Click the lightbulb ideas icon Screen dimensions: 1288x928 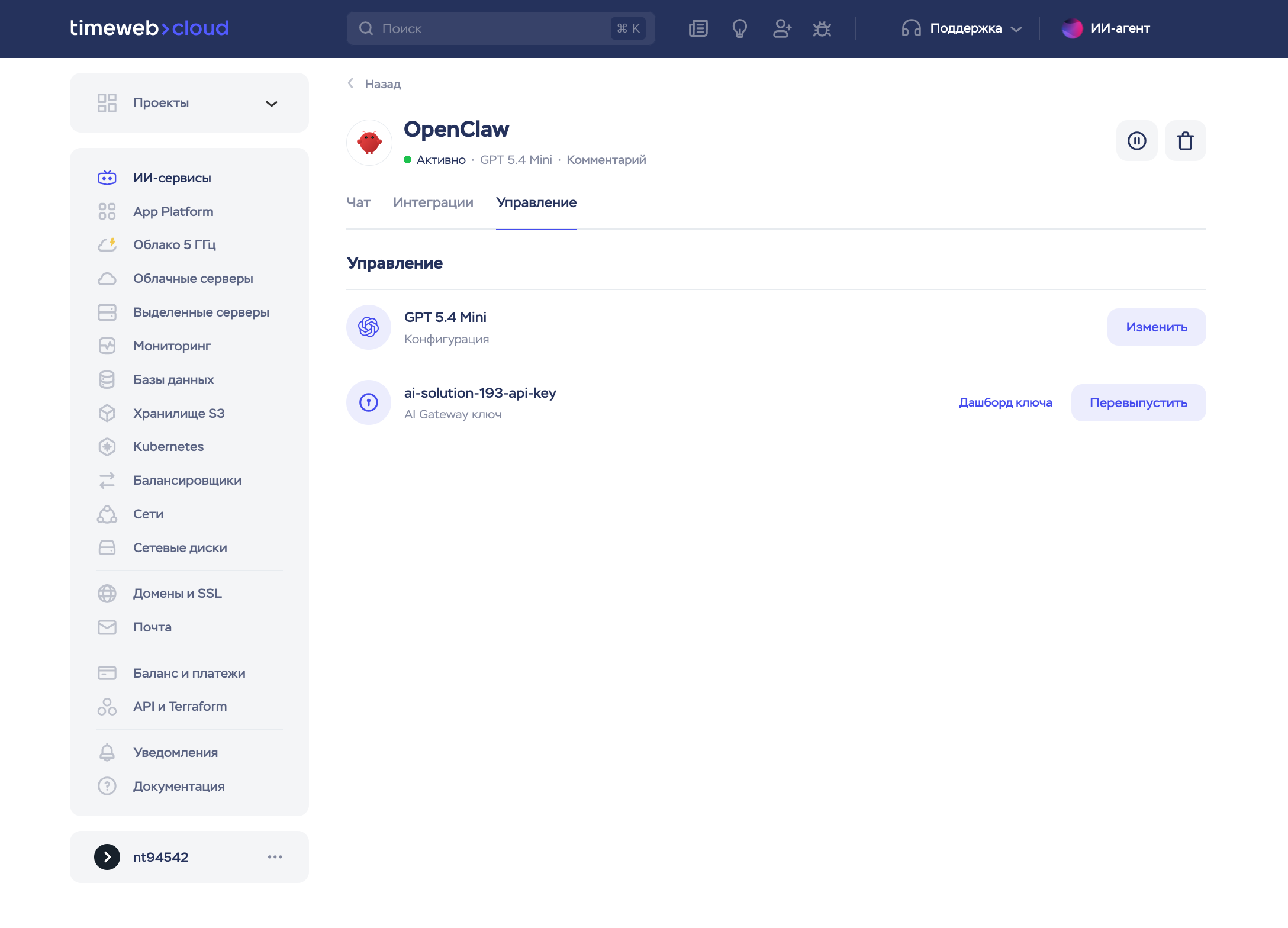[x=740, y=28]
